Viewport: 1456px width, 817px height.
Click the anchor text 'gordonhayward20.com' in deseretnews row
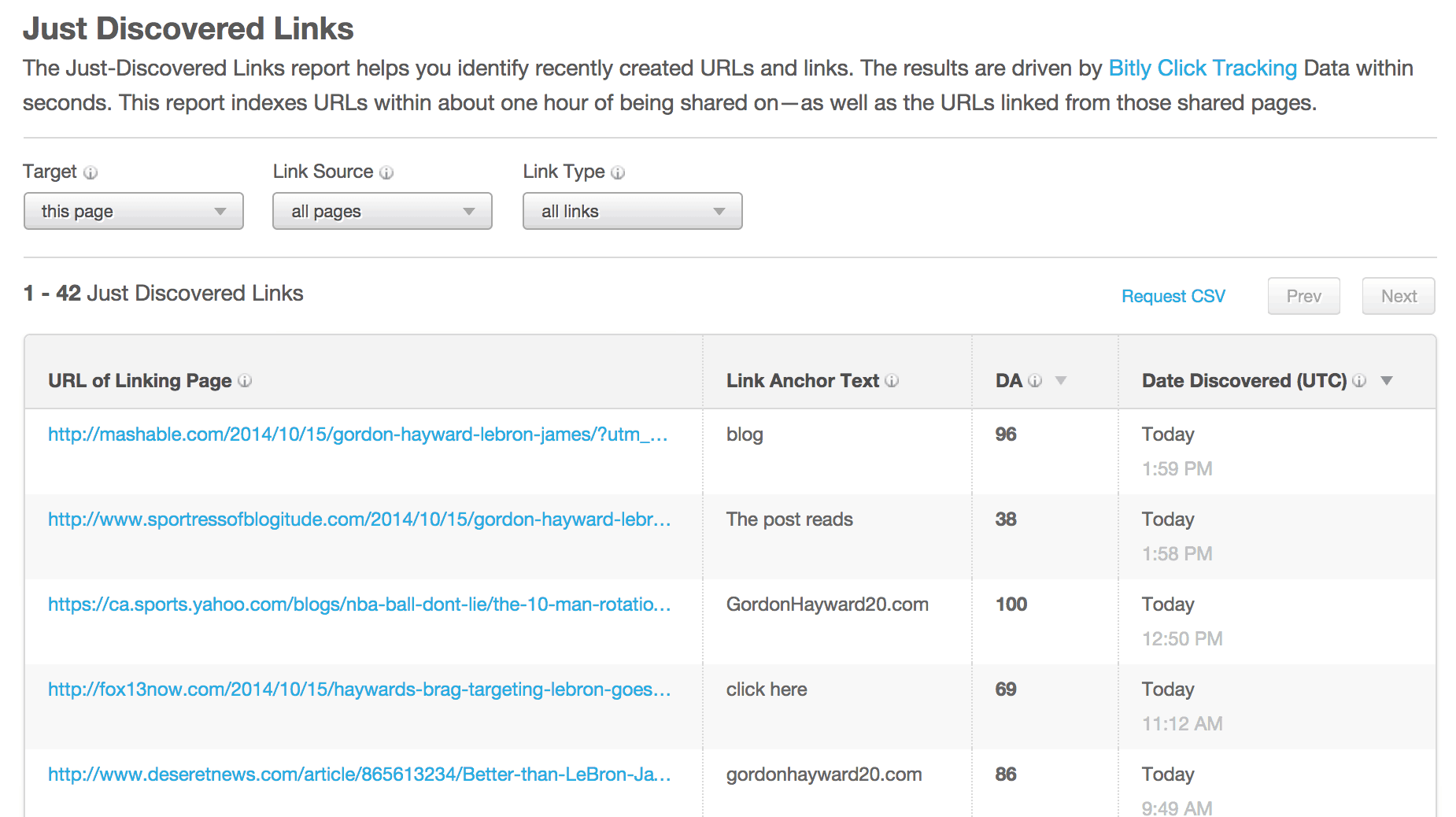click(x=824, y=774)
